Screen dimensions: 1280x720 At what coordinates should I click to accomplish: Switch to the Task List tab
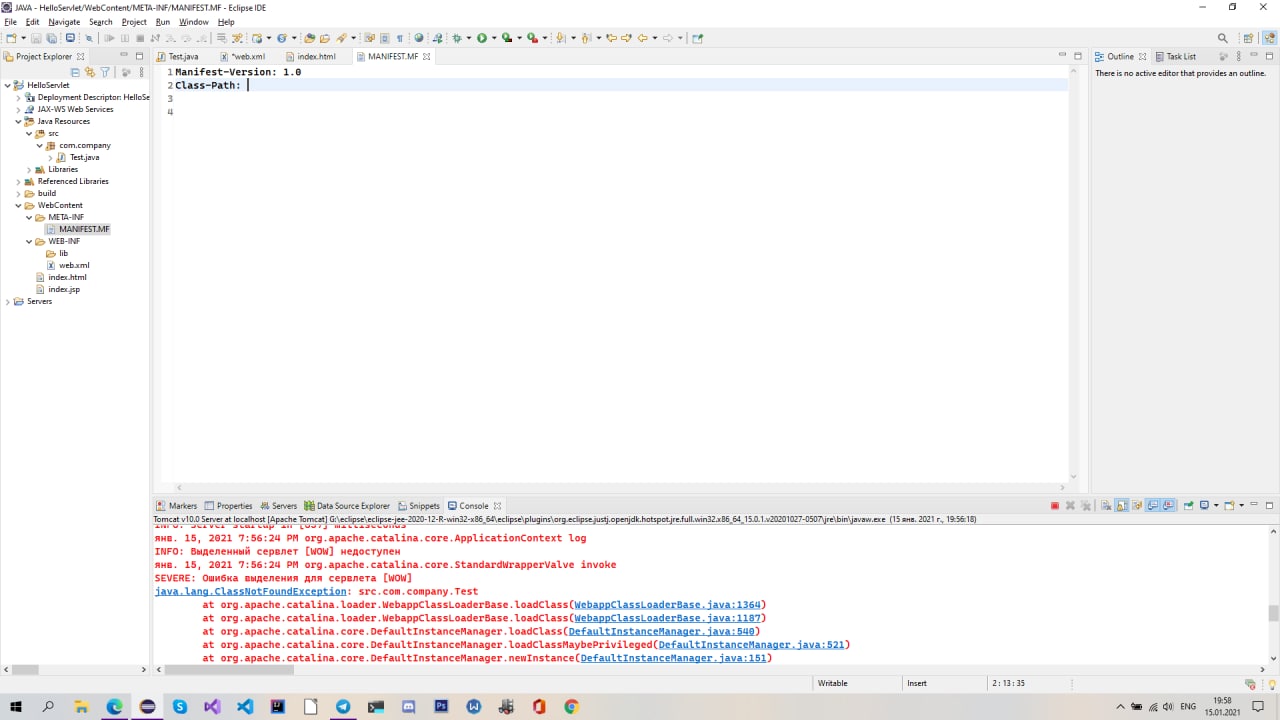tap(1175, 57)
